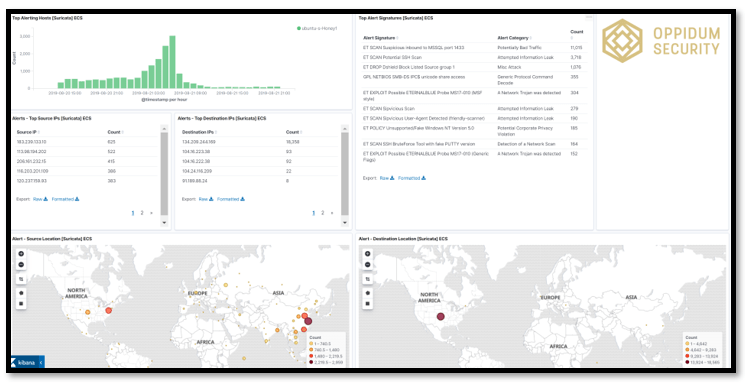The height and width of the screenshot is (384, 745).
Task: Click fit data bounds on Source Location map
Action: click(21, 279)
